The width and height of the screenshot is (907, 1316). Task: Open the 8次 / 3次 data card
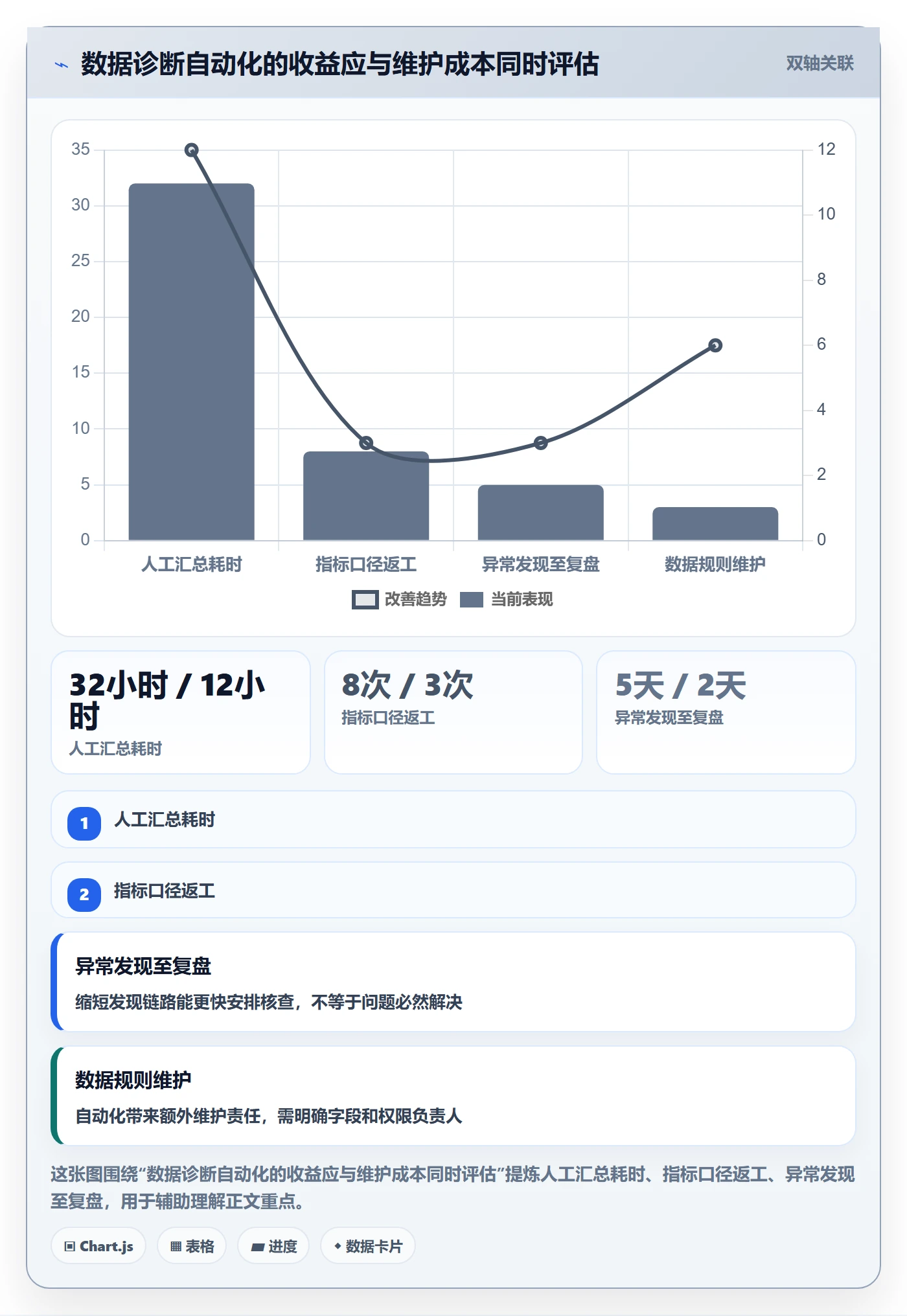click(x=454, y=712)
